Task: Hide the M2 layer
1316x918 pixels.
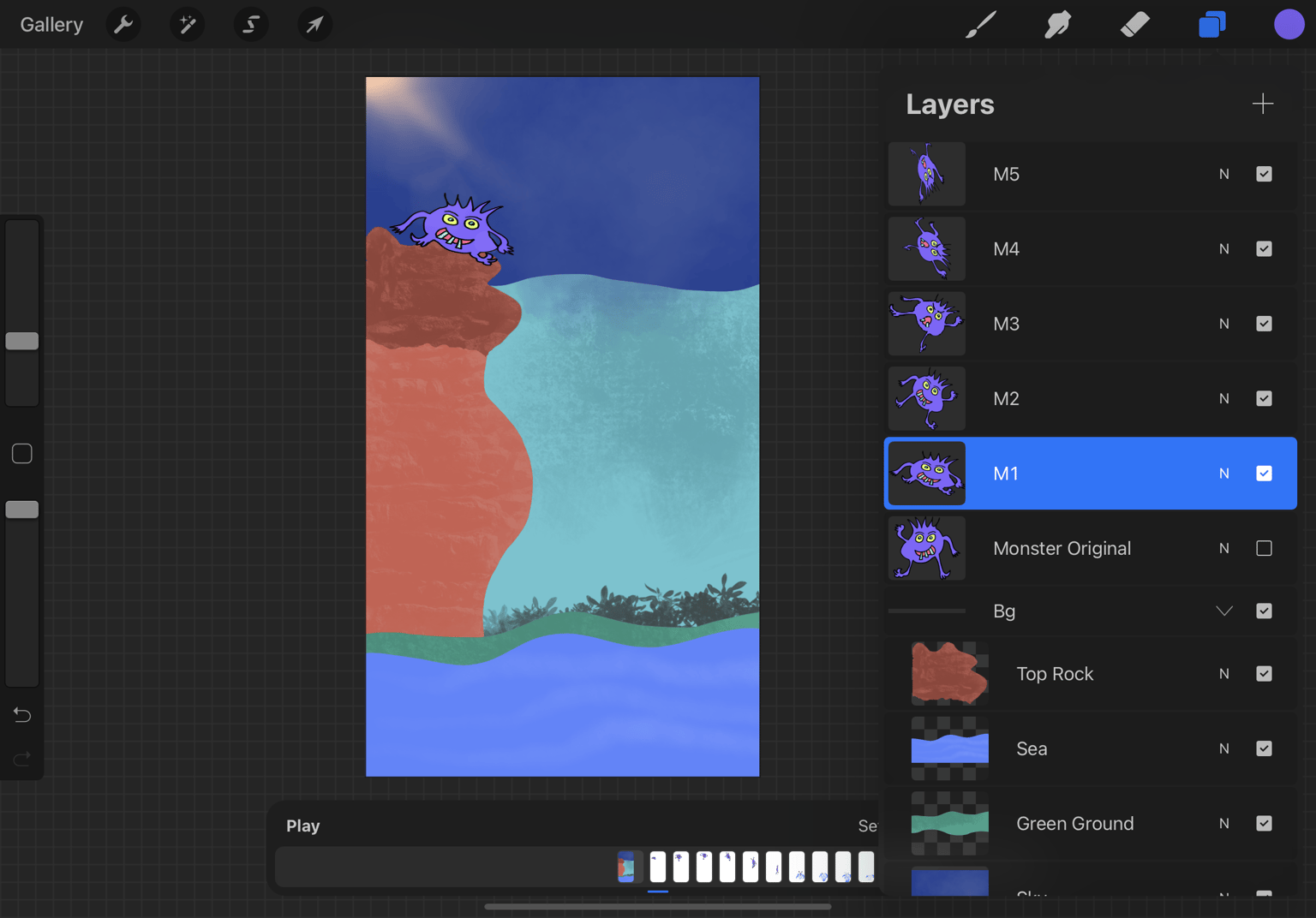Action: [x=1264, y=398]
